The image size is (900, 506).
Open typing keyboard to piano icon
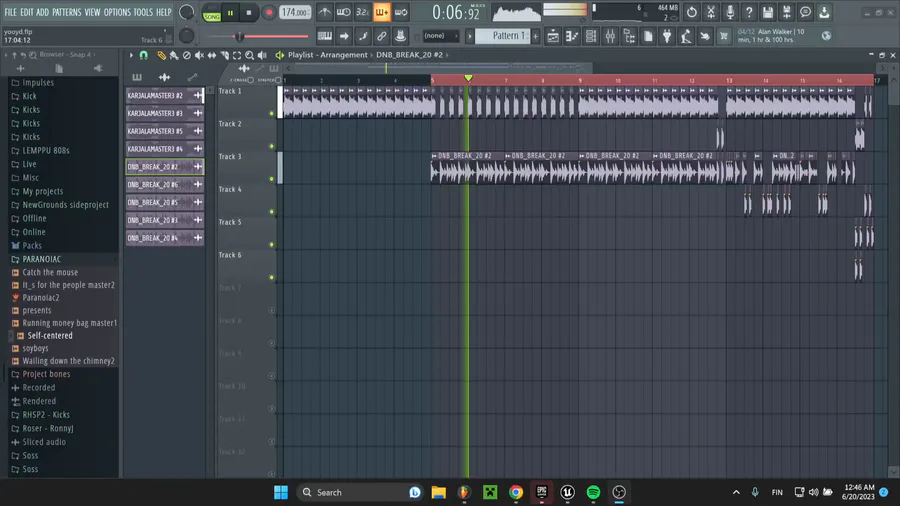coord(325,36)
